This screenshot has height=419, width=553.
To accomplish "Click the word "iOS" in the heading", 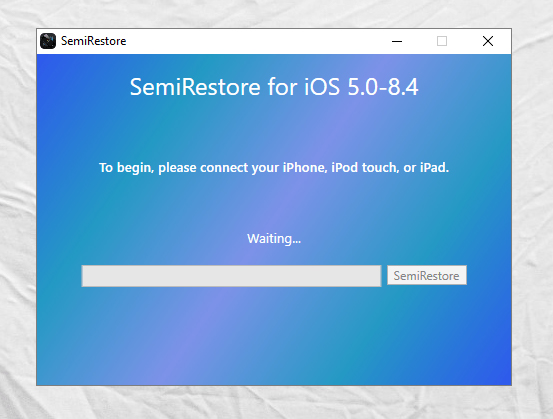I will click(x=322, y=87).
